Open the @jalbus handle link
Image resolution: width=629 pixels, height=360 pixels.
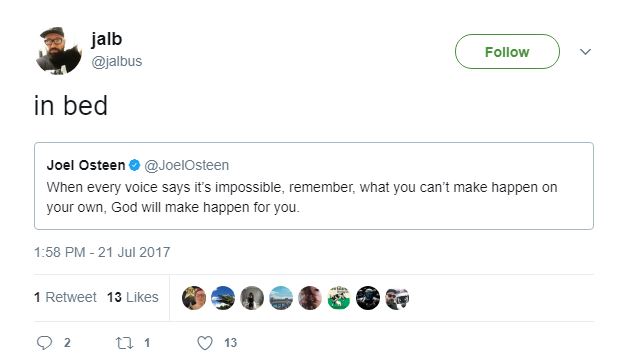click(x=117, y=61)
